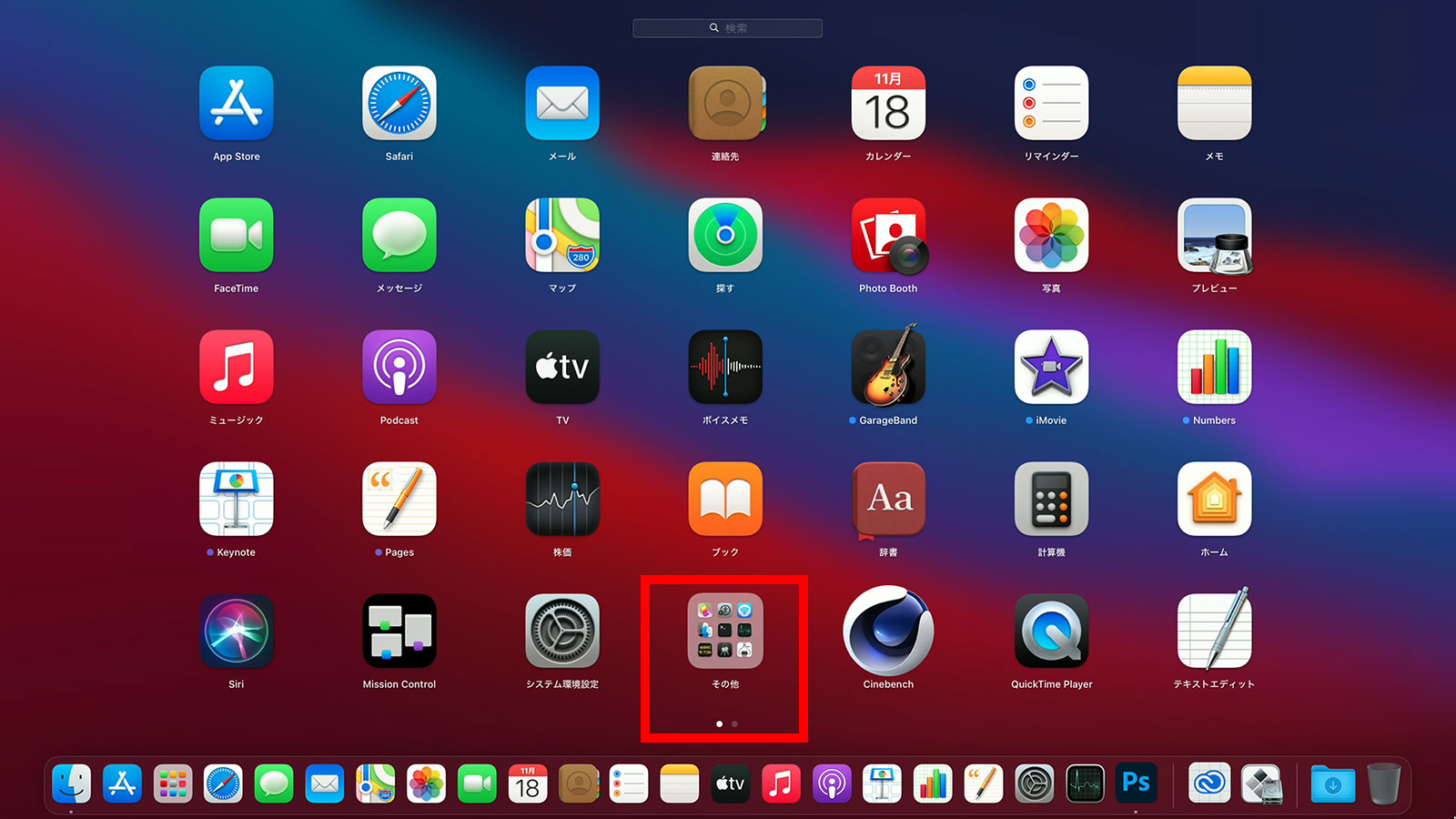
Task: Open Numbers from Launchpad grid
Action: [1214, 368]
